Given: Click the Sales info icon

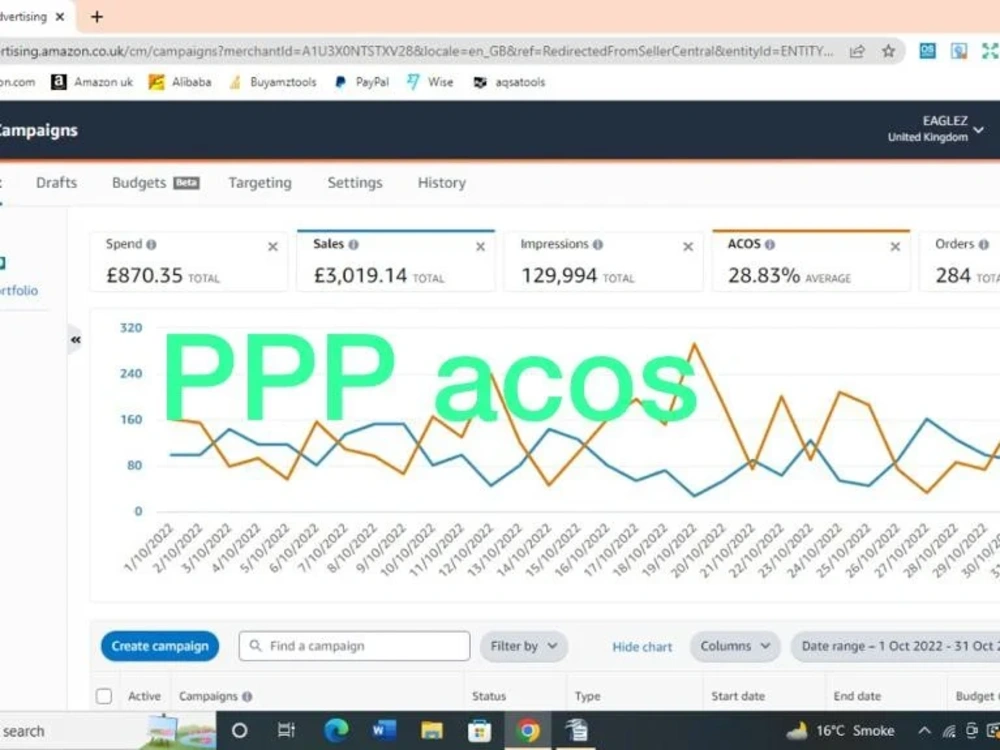Looking at the screenshot, I should pyautogui.click(x=353, y=244).
